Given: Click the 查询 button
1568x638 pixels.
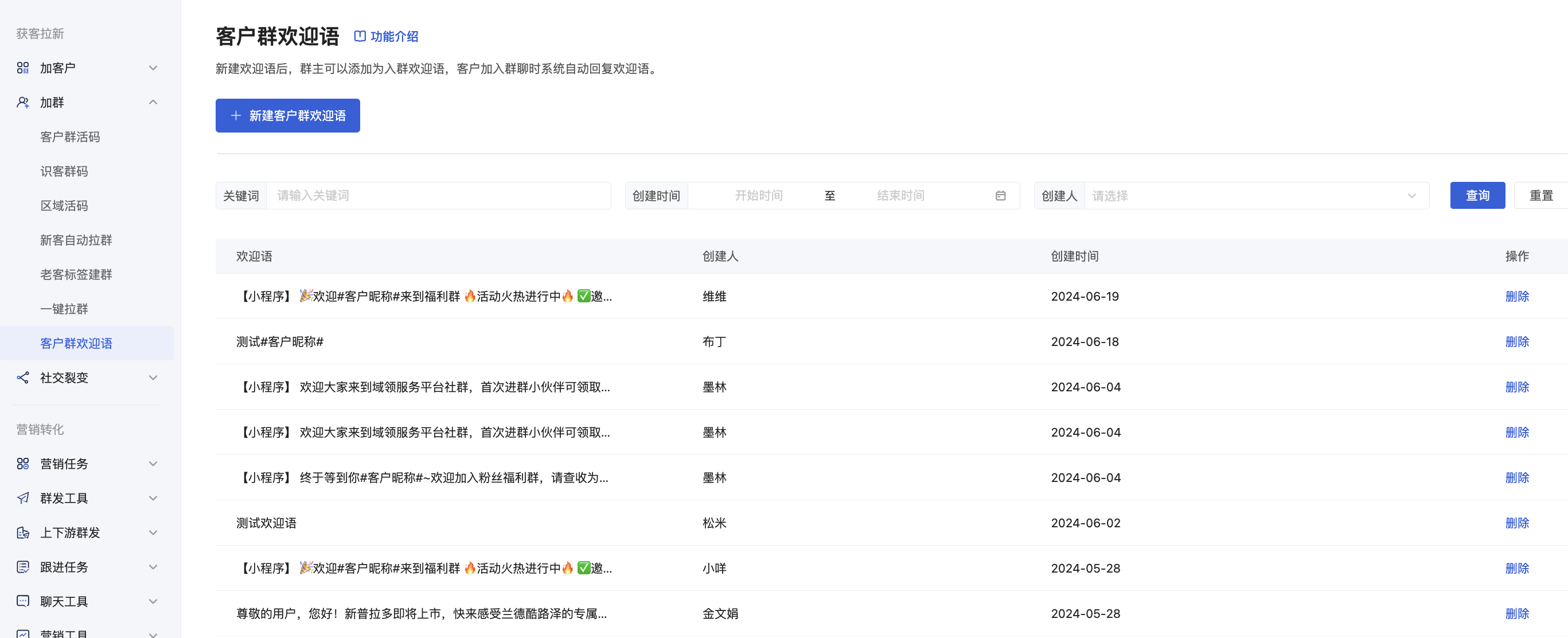Looking at the screenshot, I should (x=1477, y=196).
